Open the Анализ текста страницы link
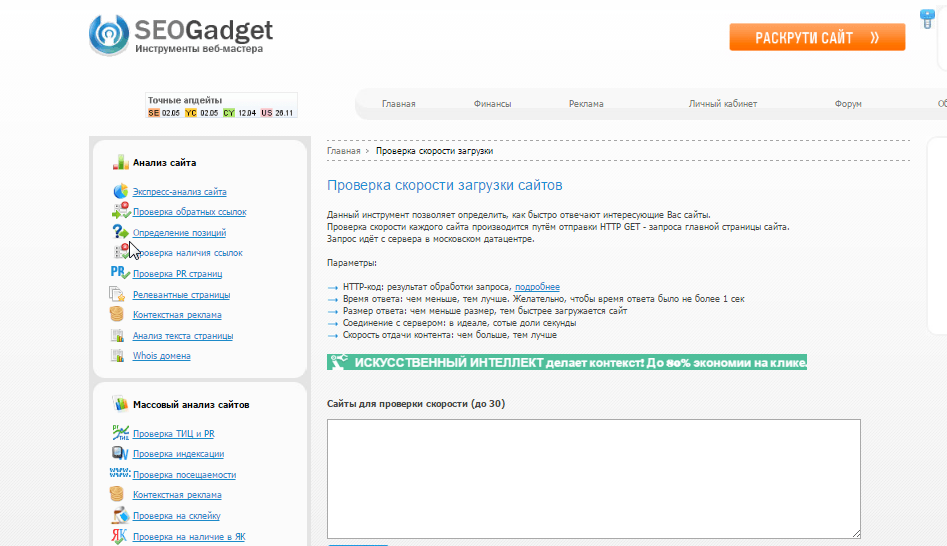Screen dimensions: 947x546 [183, 336]
